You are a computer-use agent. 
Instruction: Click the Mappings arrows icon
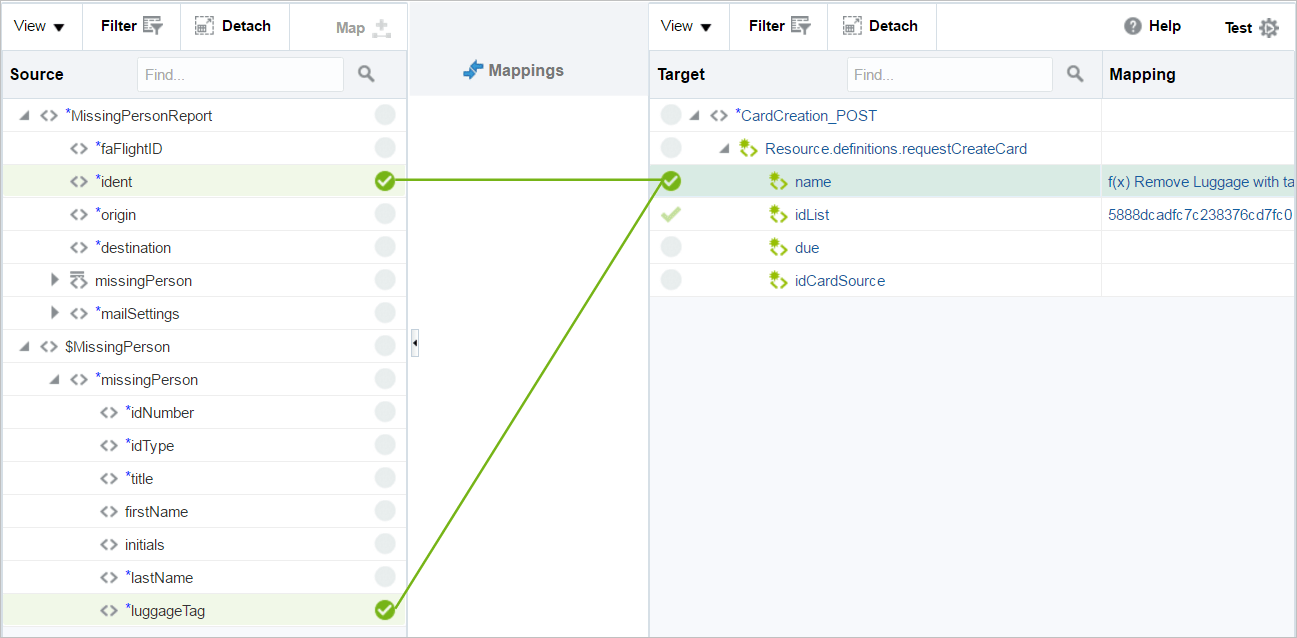[x=473, y=71]
